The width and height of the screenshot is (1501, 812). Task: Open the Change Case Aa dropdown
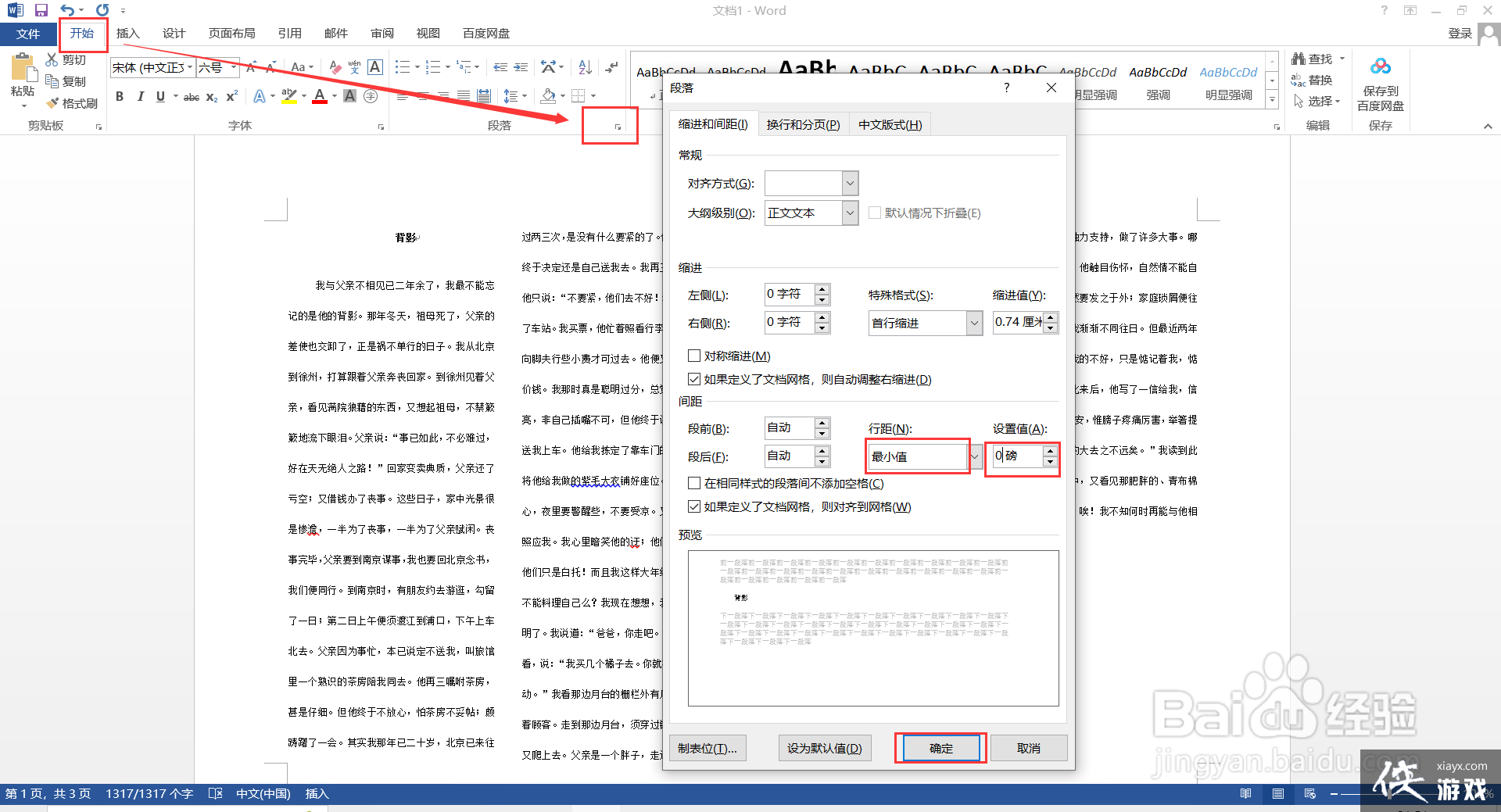pyautogui.click(x=302, y=67)
